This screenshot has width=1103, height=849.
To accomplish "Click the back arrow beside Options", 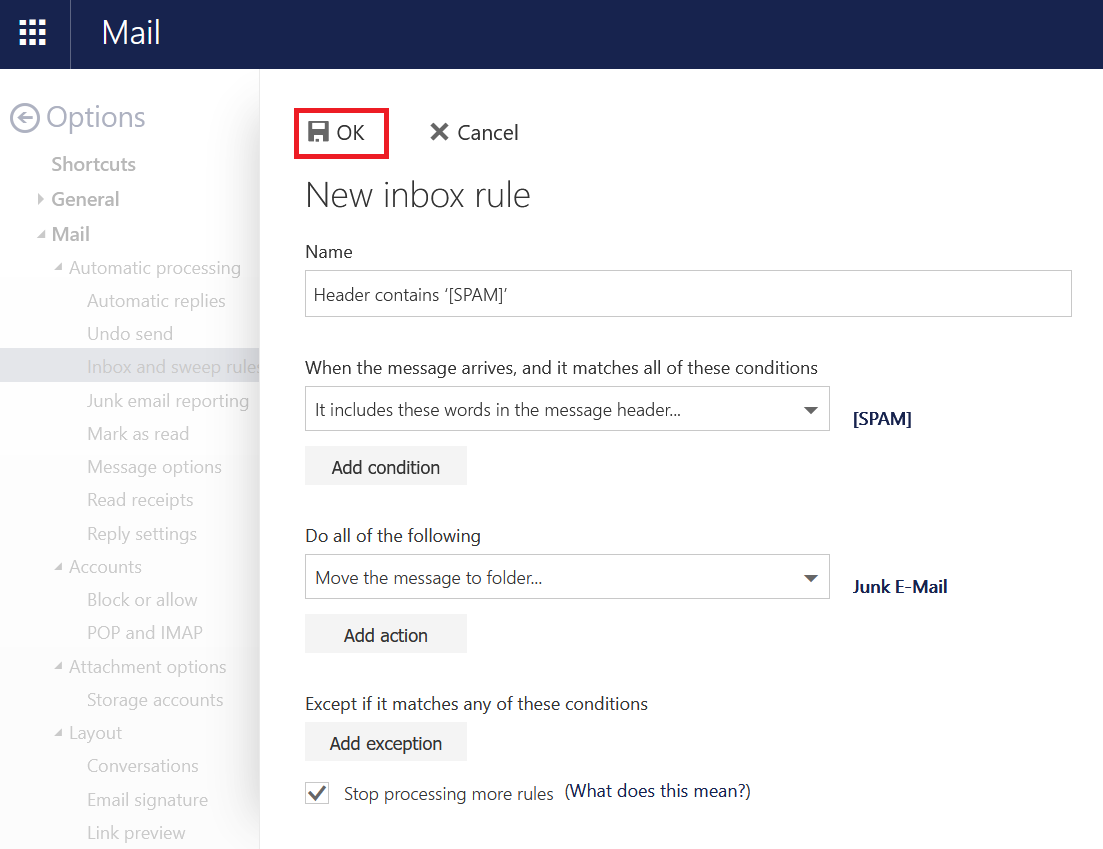I will [25, 118].
